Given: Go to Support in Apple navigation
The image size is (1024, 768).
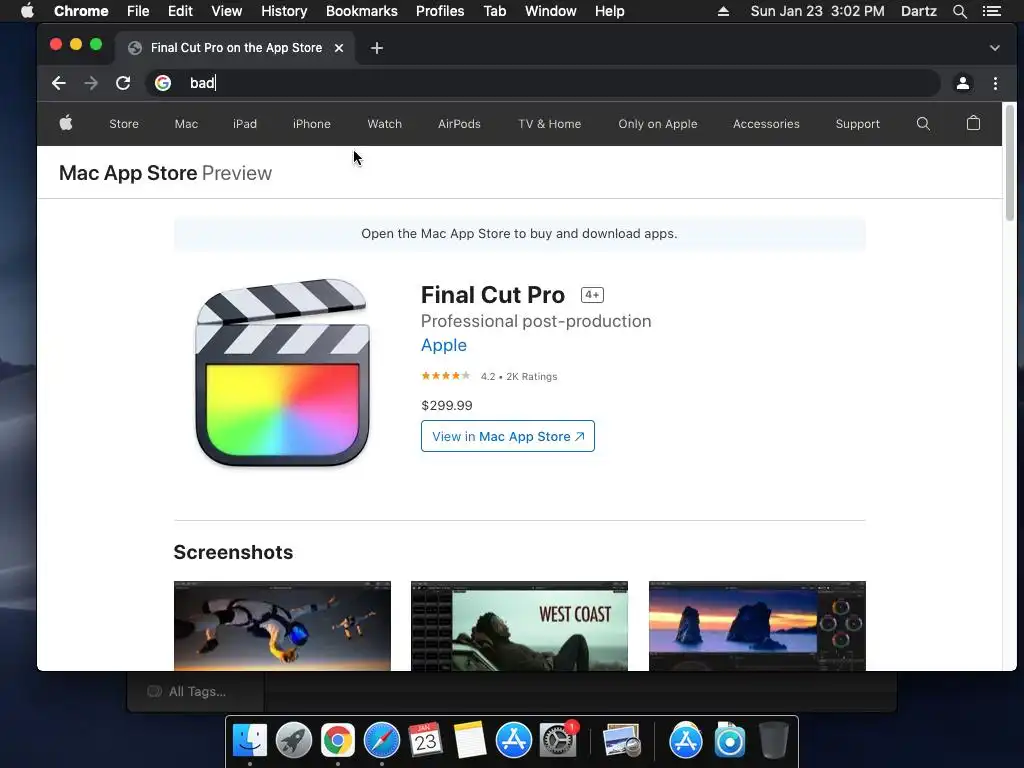Looking at the screenshot, I should coord(857,123).
